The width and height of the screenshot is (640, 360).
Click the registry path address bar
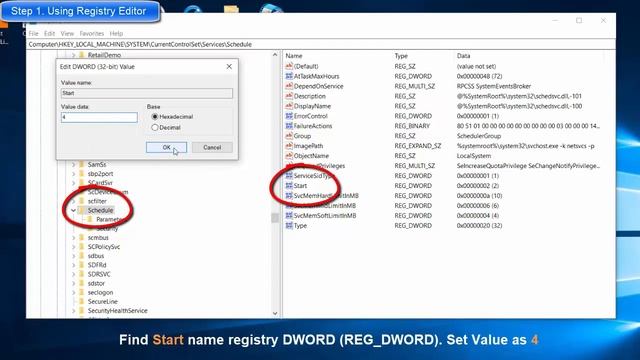coord(321,44)
